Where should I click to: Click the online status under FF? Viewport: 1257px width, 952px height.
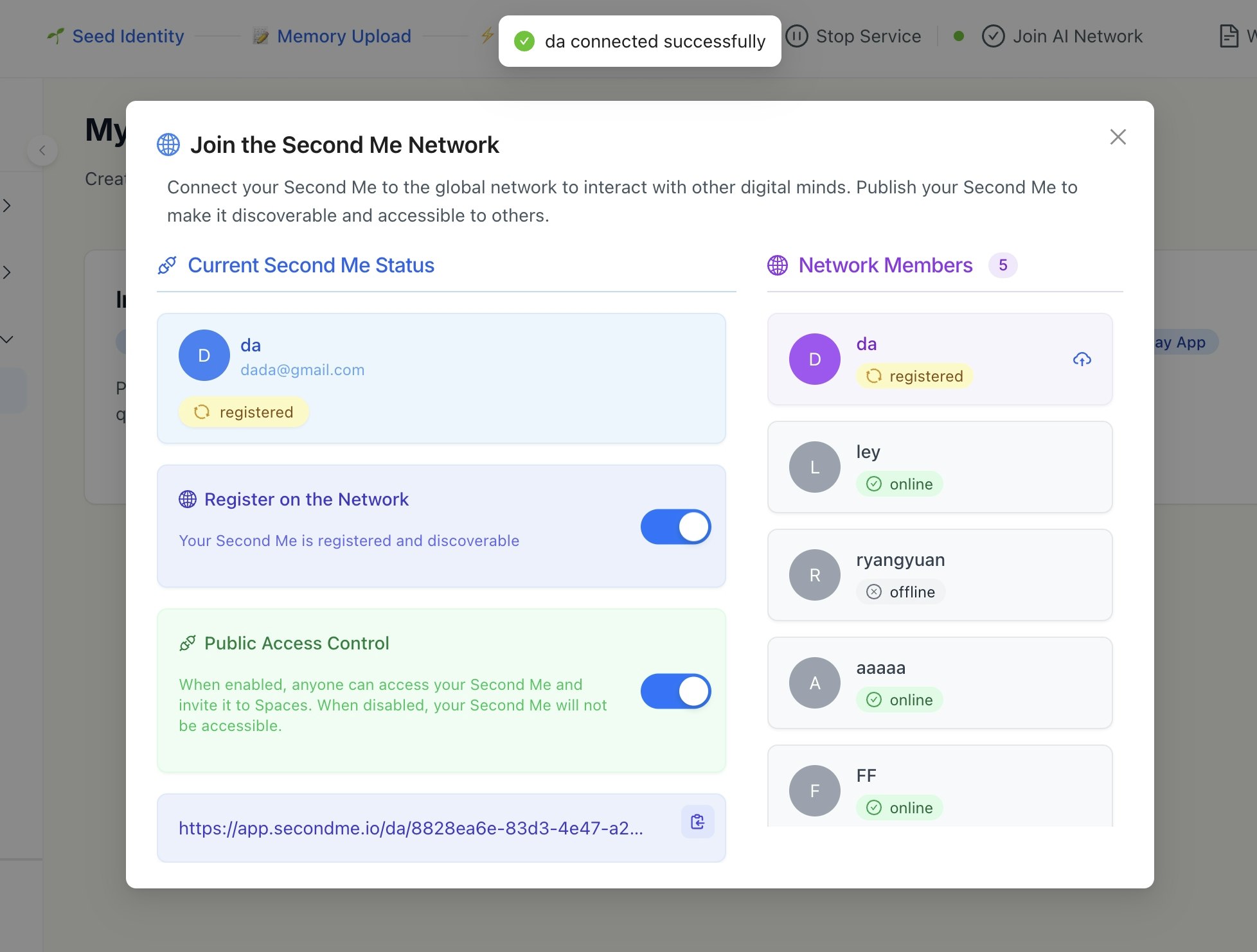(899, 807)
